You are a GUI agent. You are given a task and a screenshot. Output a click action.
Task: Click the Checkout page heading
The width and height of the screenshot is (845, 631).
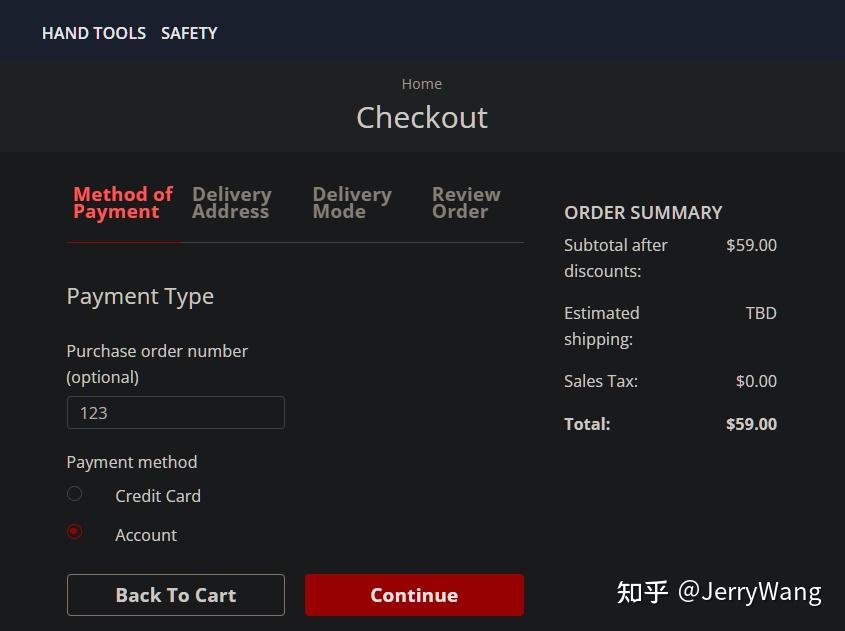click(x=422, y=117)
